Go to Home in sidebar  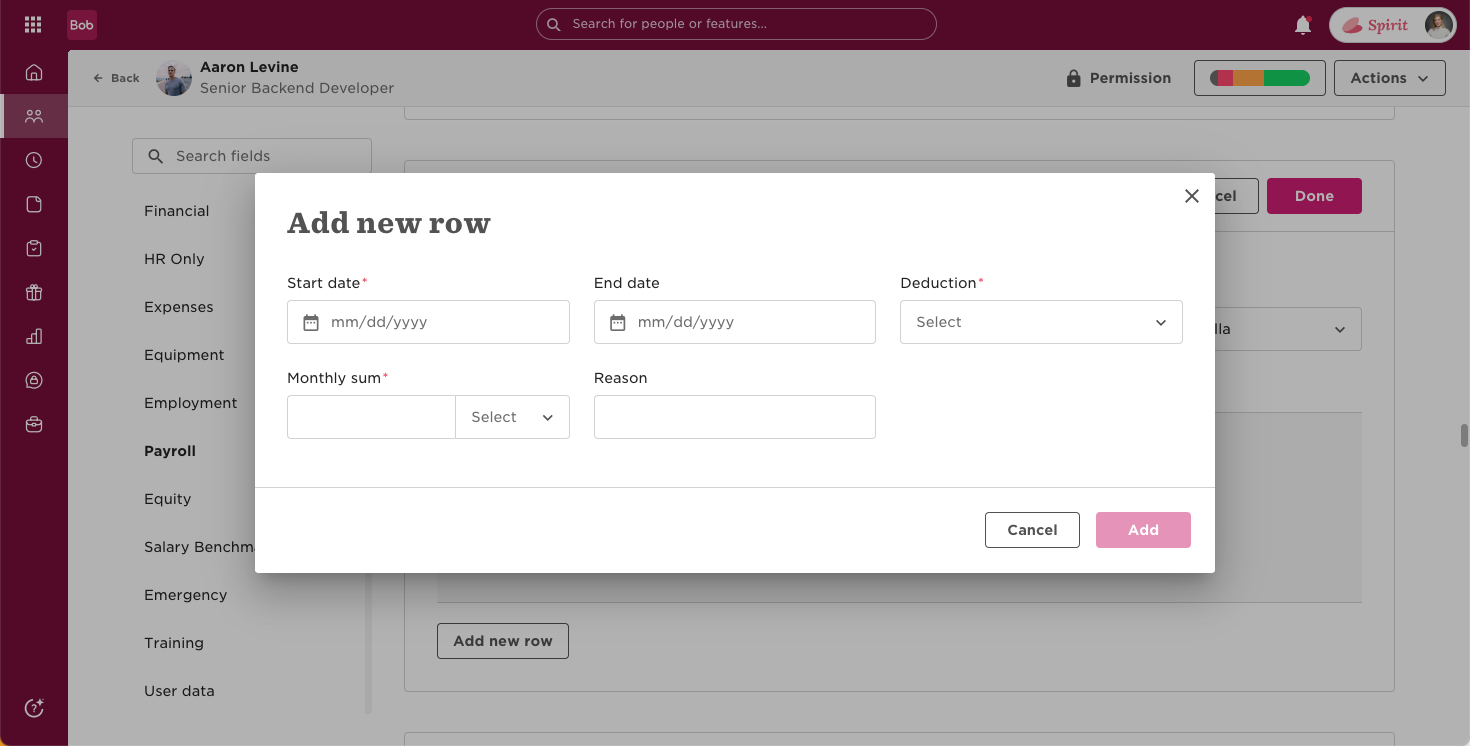[x=34, y=72]
